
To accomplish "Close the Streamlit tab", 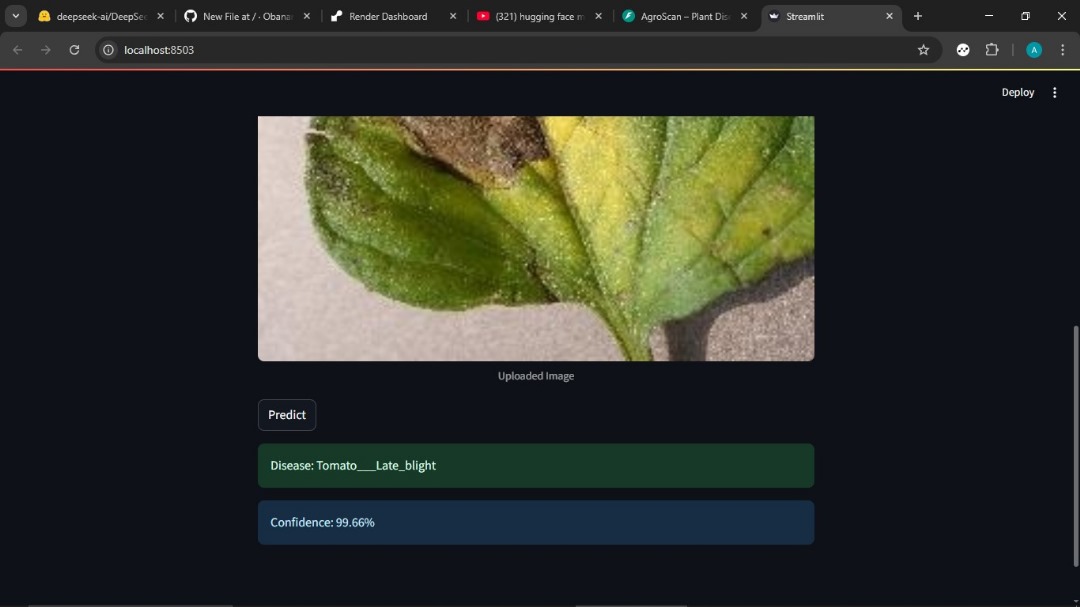I will (889, 16).
